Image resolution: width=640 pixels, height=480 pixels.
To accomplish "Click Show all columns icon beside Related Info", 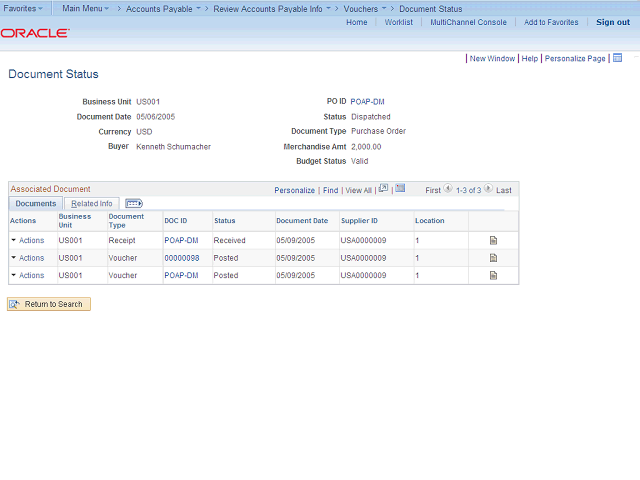I will (134, 203).
